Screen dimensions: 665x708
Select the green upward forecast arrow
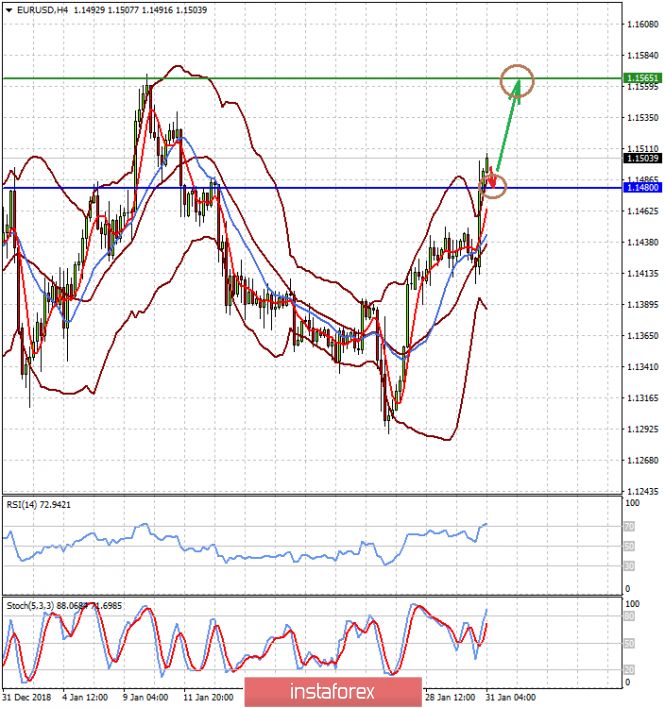tap(507, 124)
